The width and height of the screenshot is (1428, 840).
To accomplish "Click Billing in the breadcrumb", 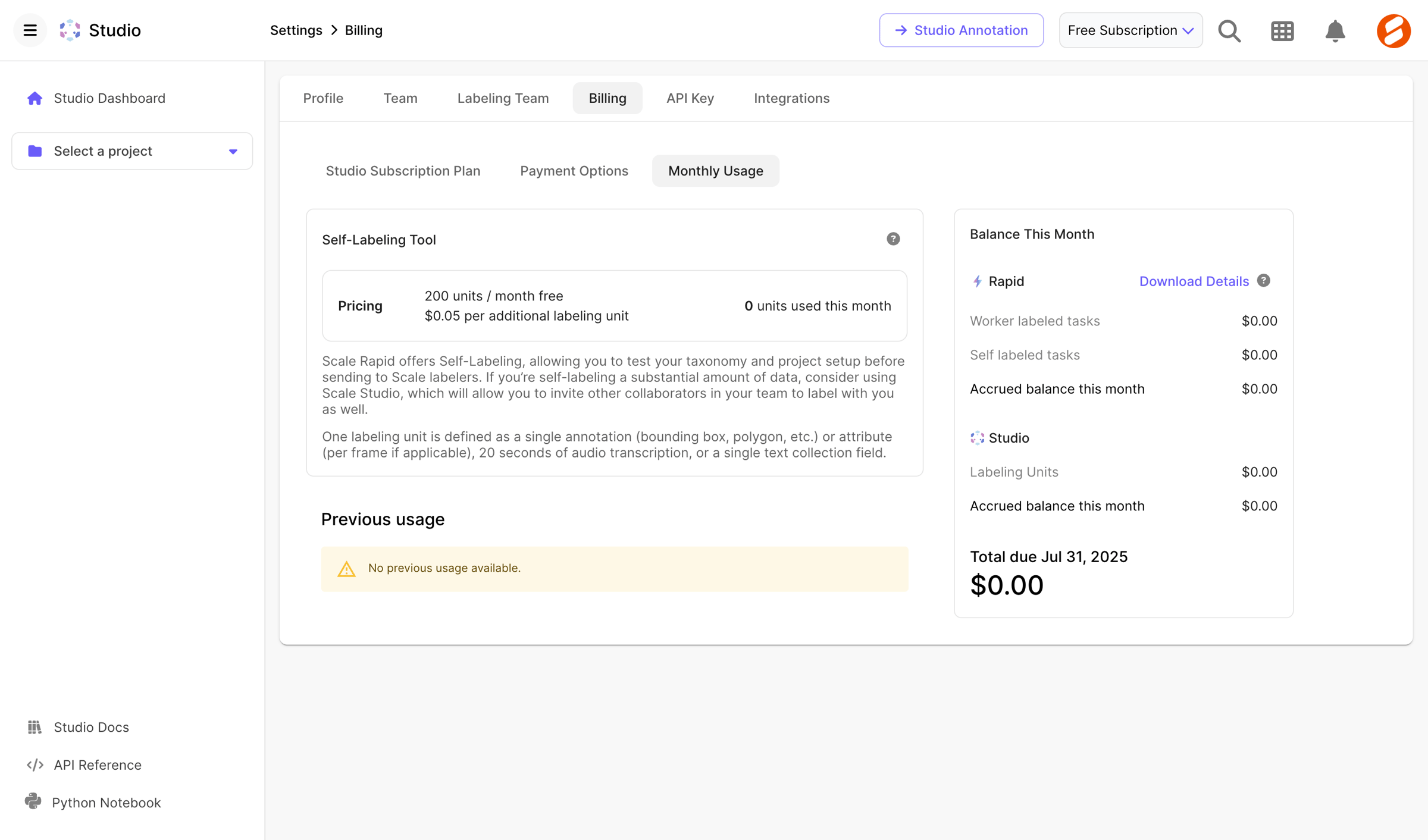I will [364, 30].
